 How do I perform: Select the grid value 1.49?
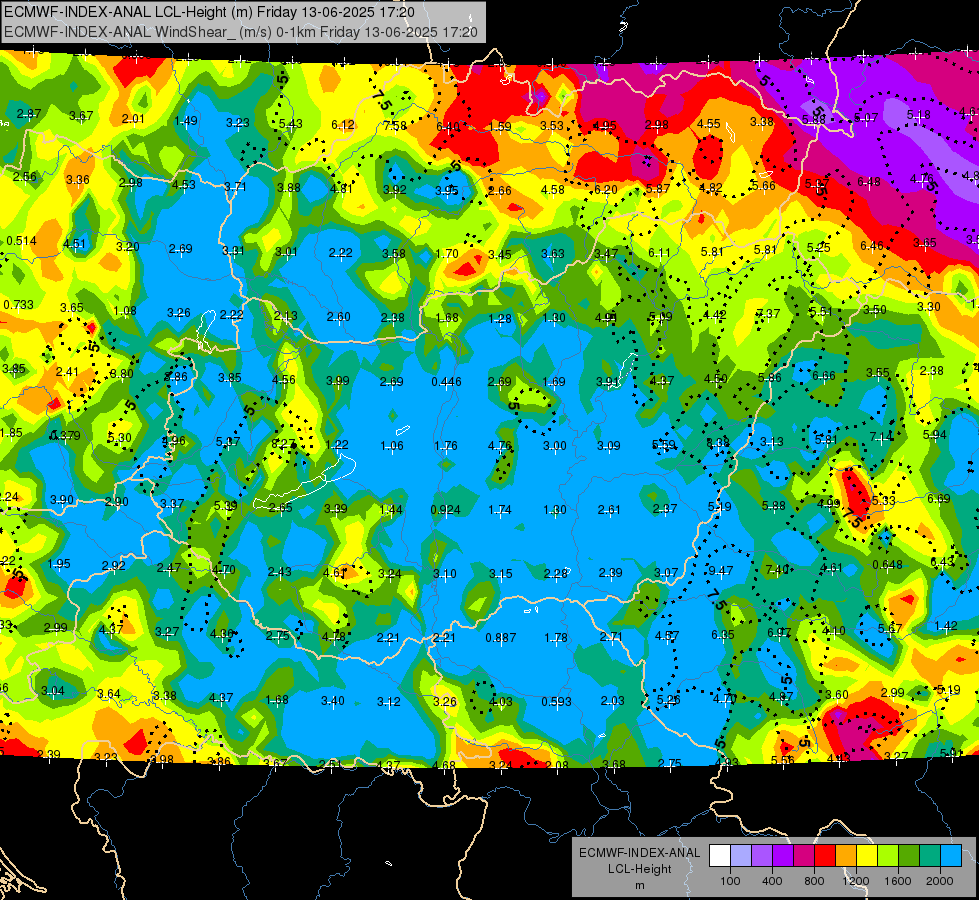186,121
